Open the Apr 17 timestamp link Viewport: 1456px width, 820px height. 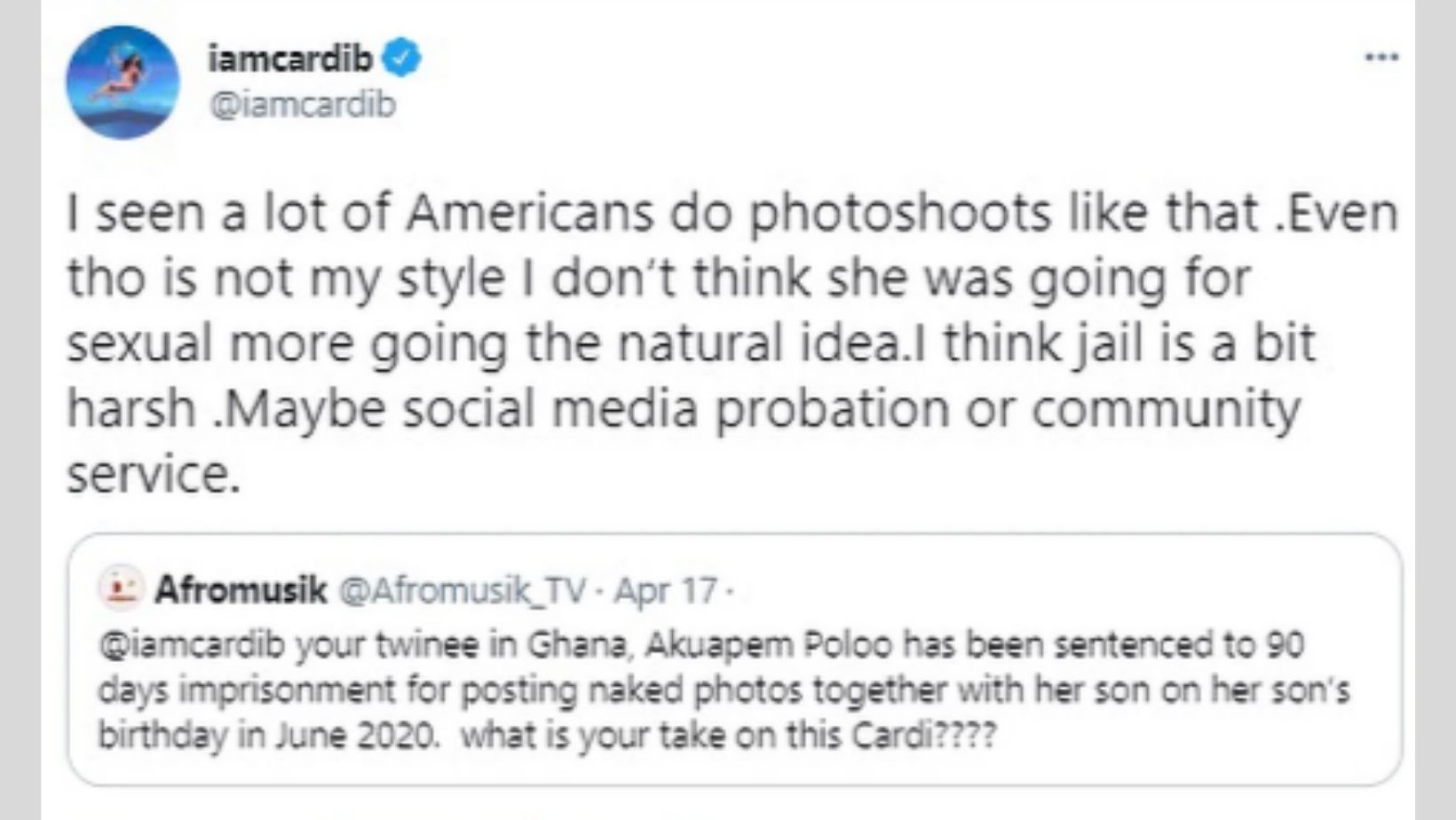665,590
